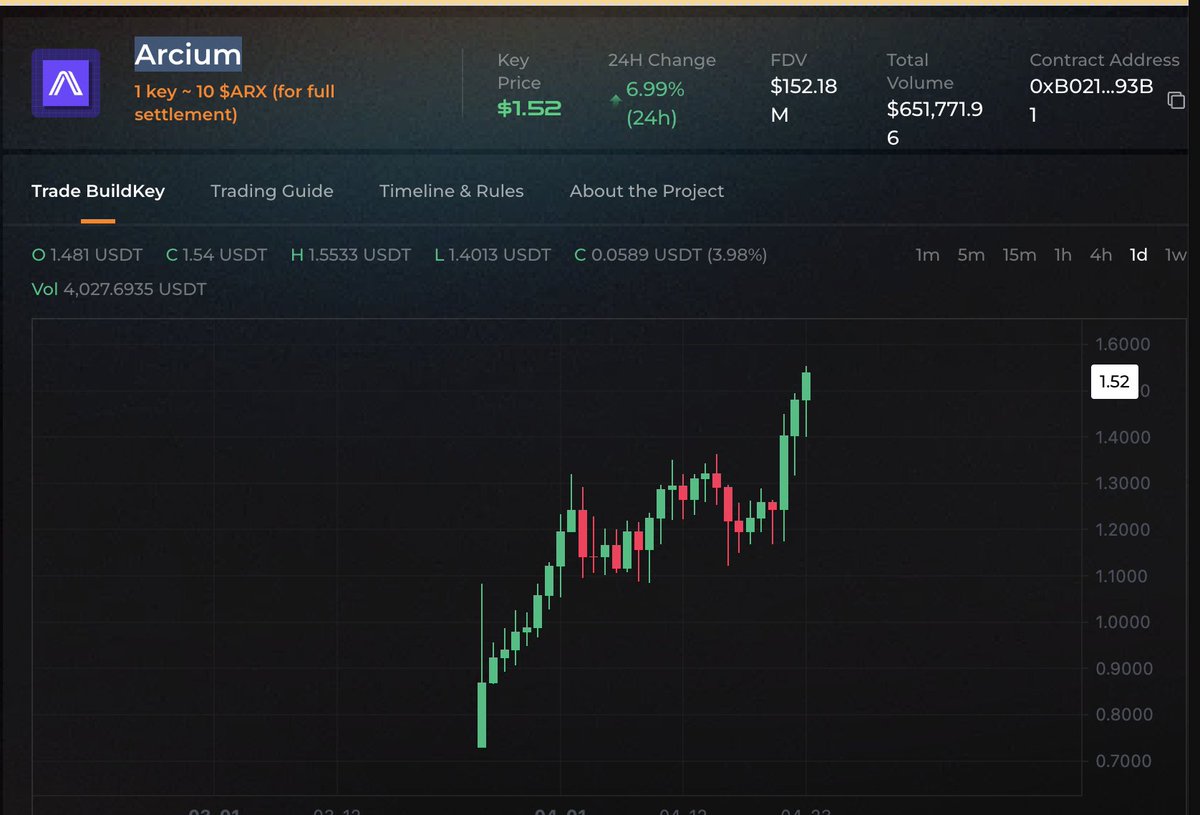Click the Contract Address label

click(1106, 60)
